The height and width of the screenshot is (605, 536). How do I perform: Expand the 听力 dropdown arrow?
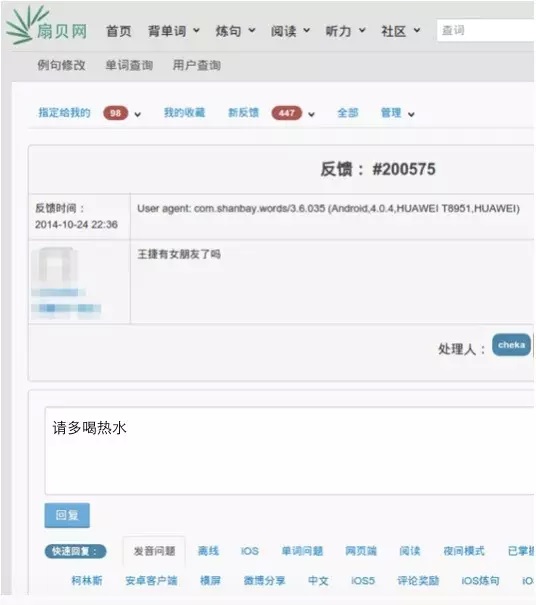pos(362,30)
